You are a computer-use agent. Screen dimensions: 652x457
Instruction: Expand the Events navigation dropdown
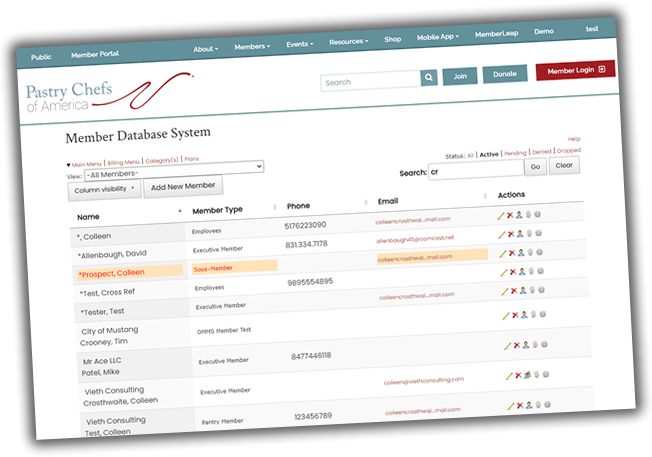[299, 44]
